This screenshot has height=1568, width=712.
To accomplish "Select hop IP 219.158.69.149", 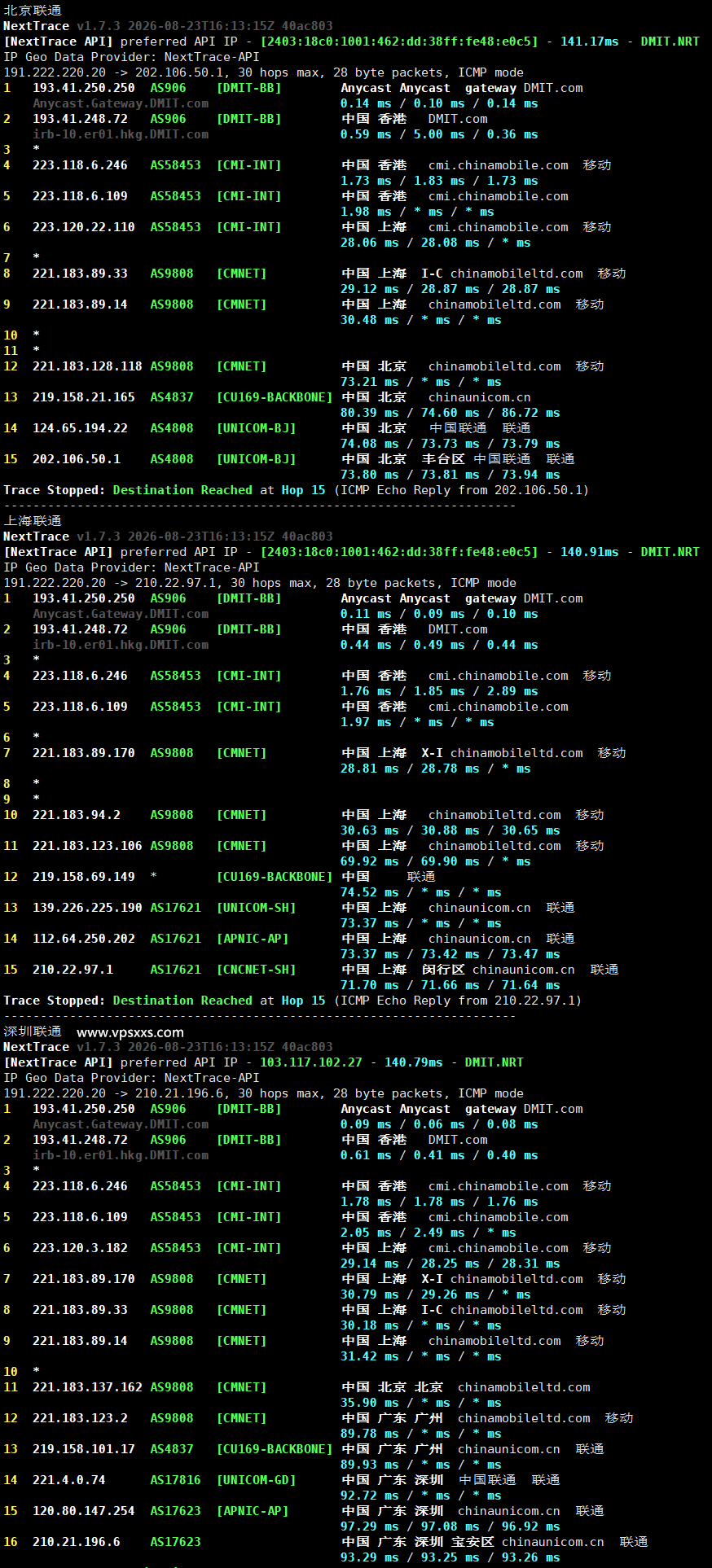I will [x=84, y=877].
